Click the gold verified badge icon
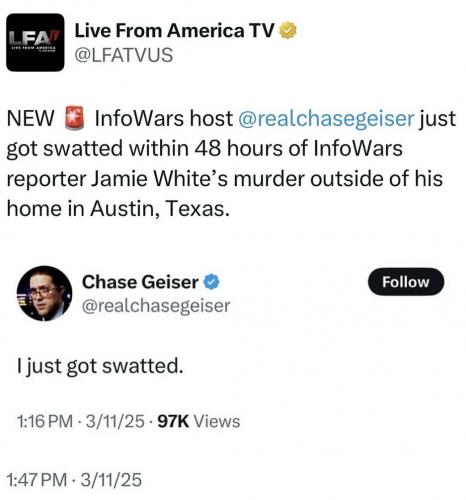The width and height of the screenshot is (466, 500). [x=287, y=30]
